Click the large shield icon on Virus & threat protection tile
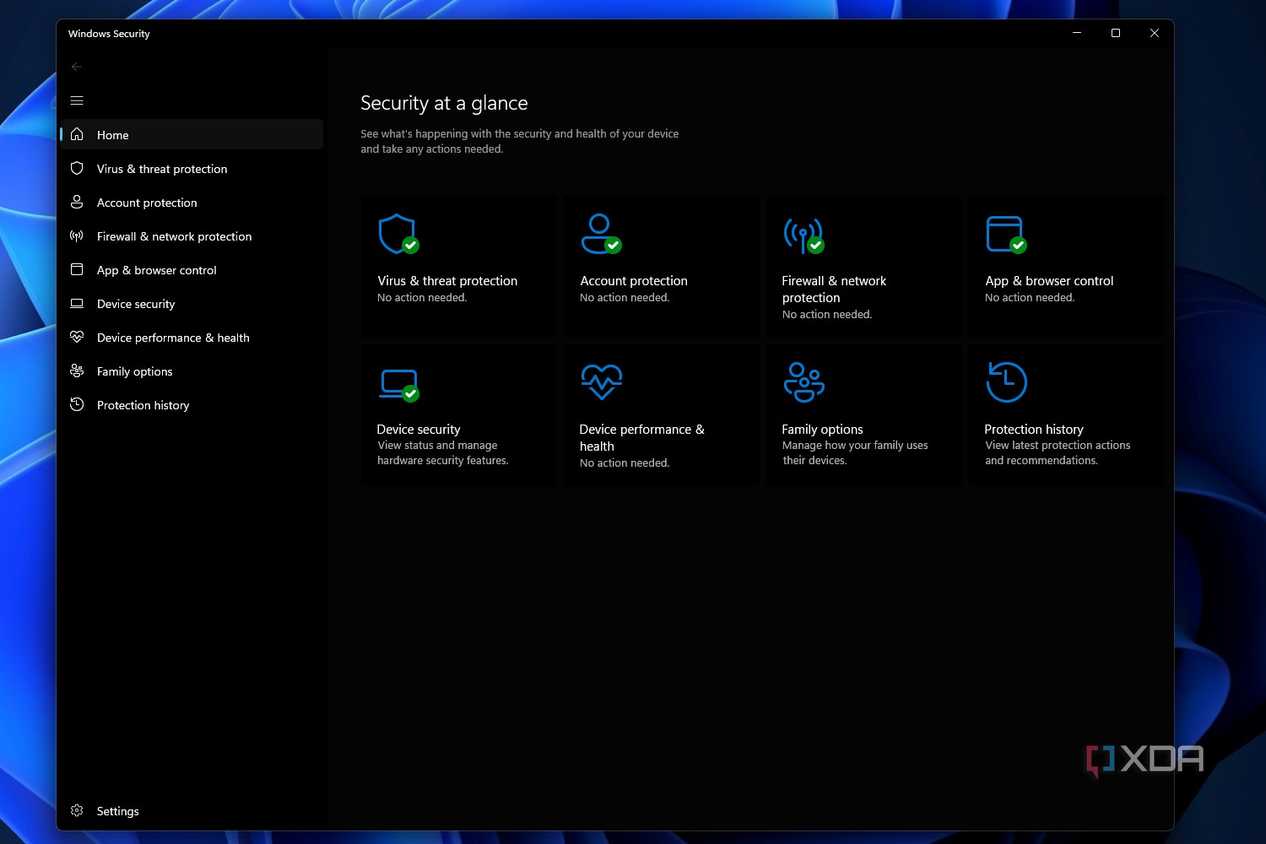Image resolution: width=1266 pixels, height=844 pixels. click(398, 234)
